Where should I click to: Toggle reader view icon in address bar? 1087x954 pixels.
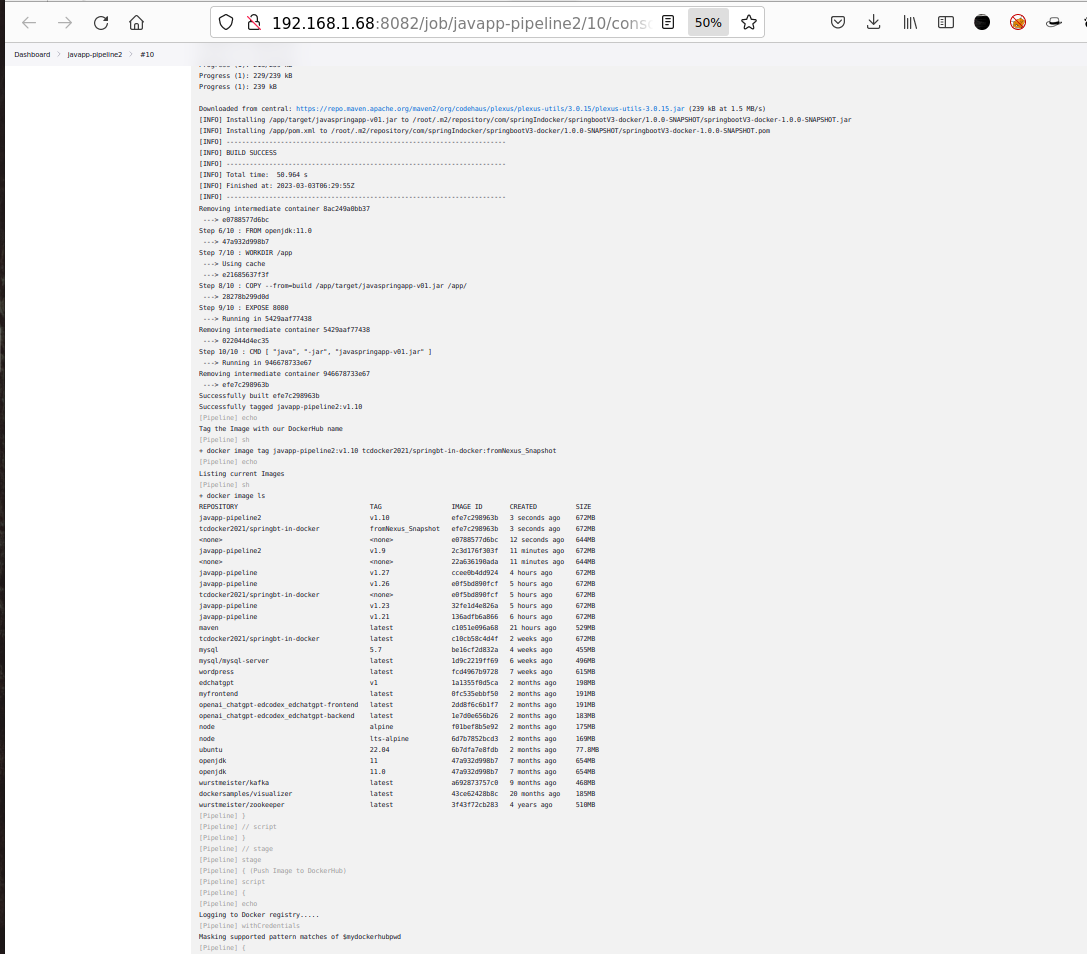[668, 23]
